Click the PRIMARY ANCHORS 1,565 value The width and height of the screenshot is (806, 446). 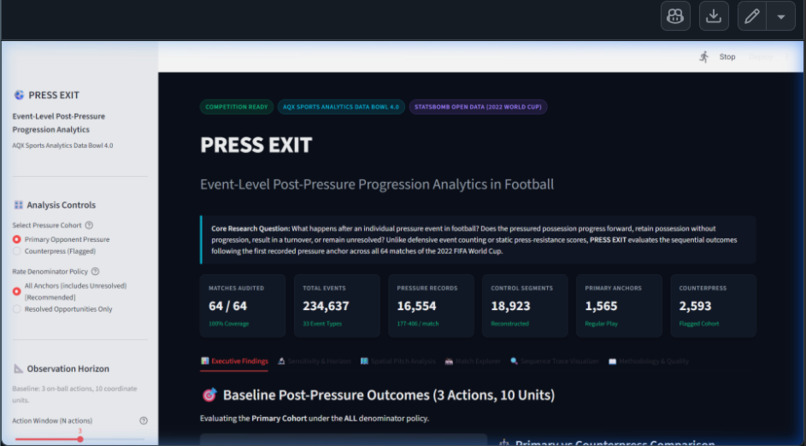pos(601,306)
